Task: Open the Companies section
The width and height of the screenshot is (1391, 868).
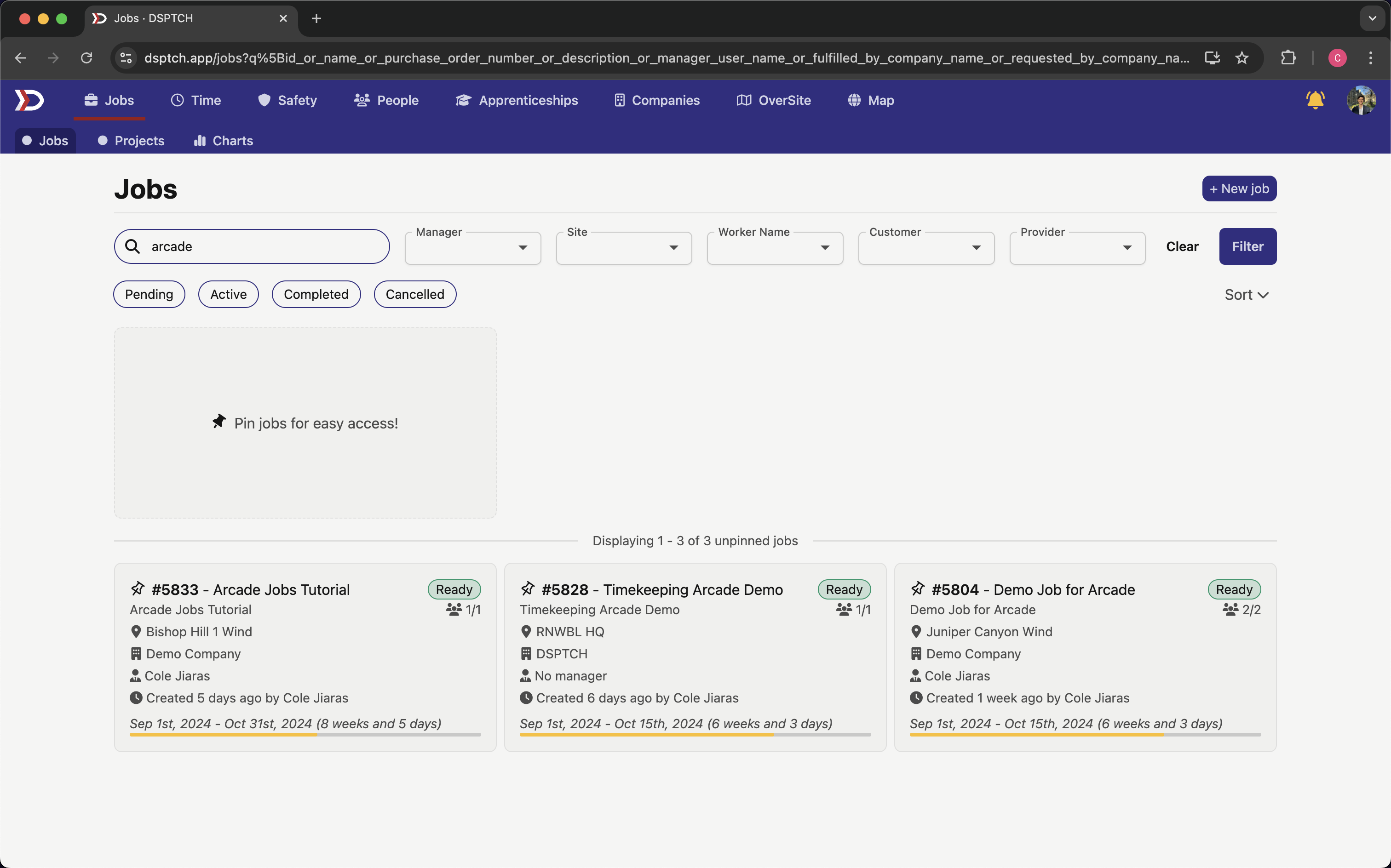Action: click(656, 101)
